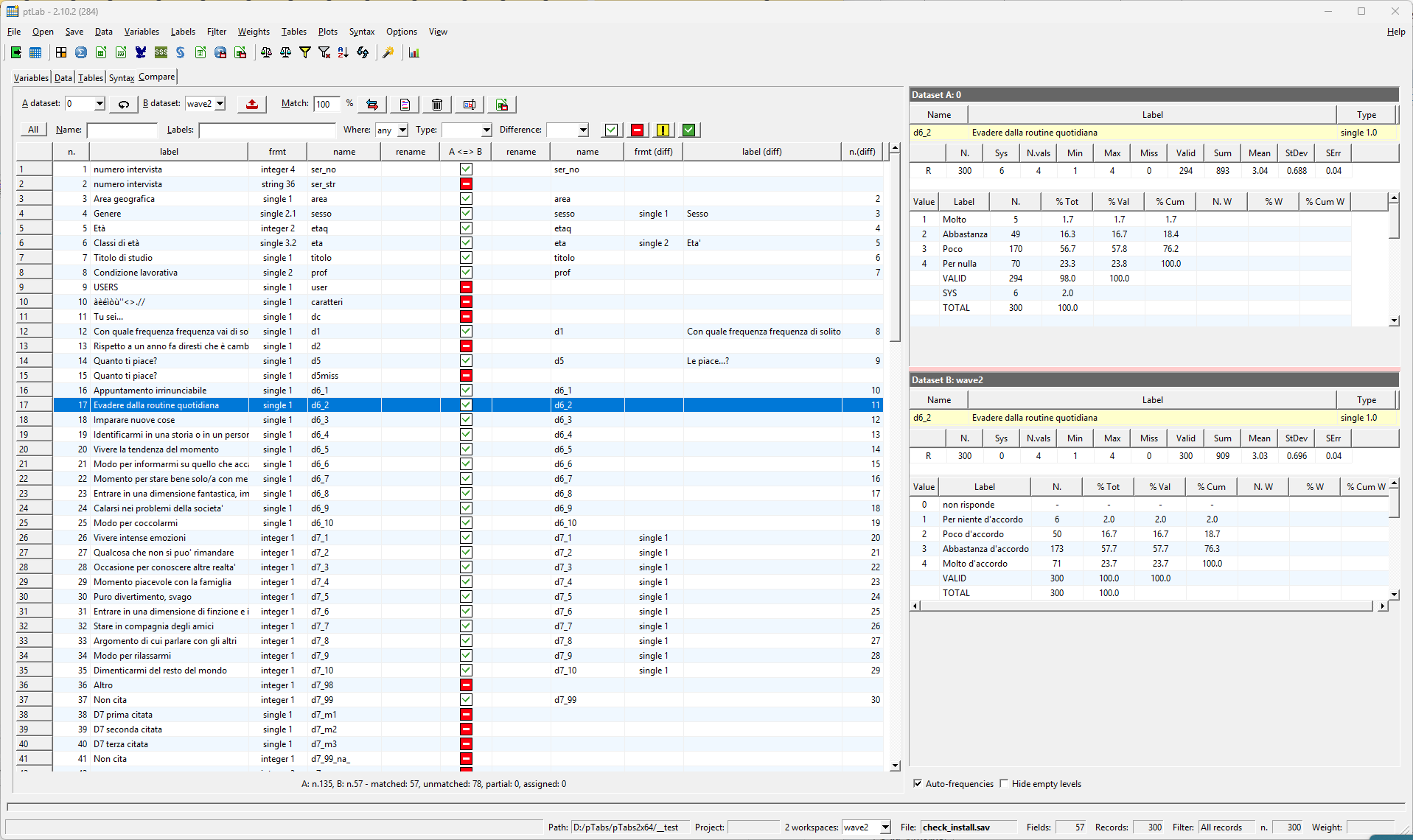Click the ab rename icon button
This screenshot has height=840, width=1413.
point(470,104)
